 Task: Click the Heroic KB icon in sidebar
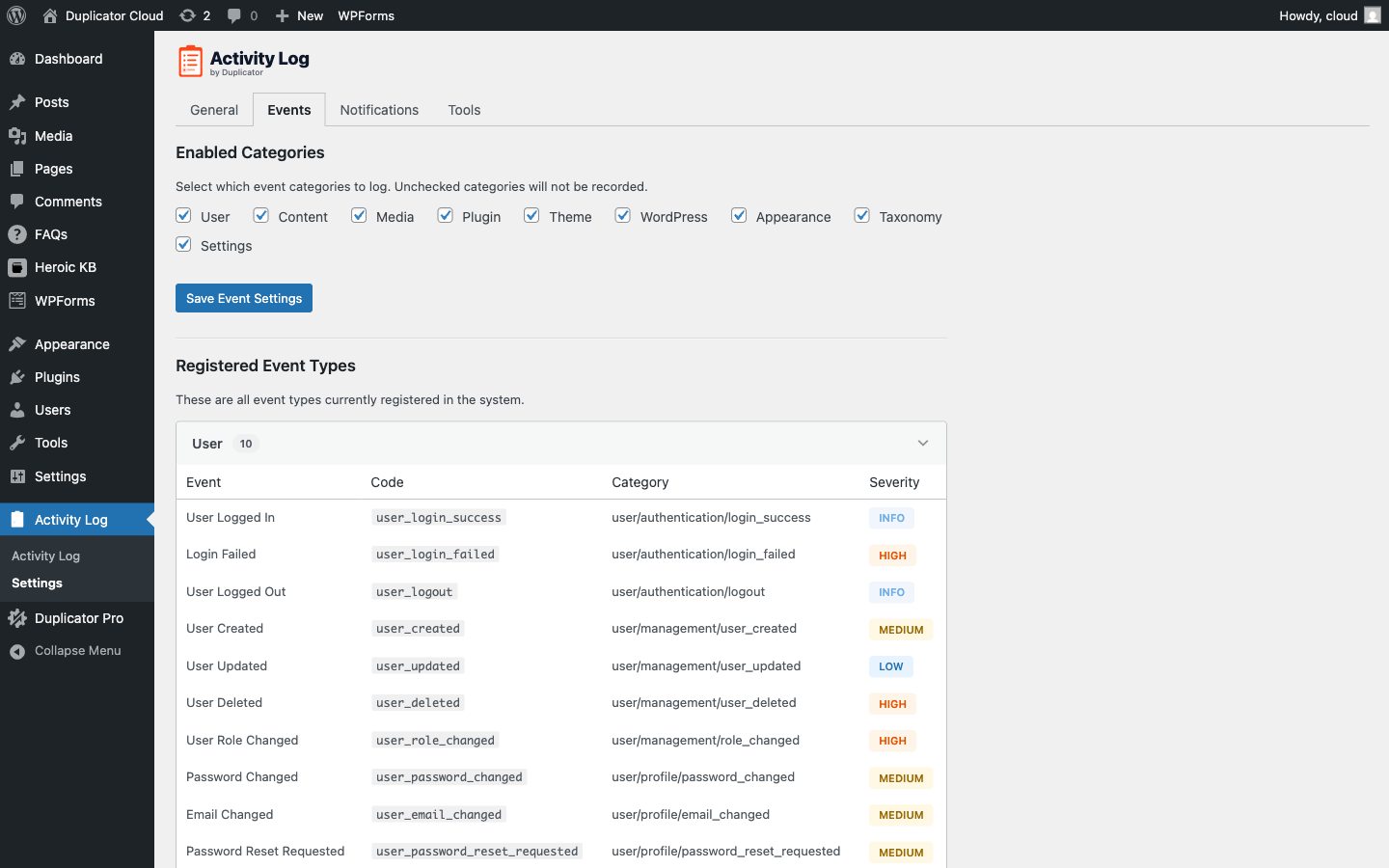pos(17,267)
